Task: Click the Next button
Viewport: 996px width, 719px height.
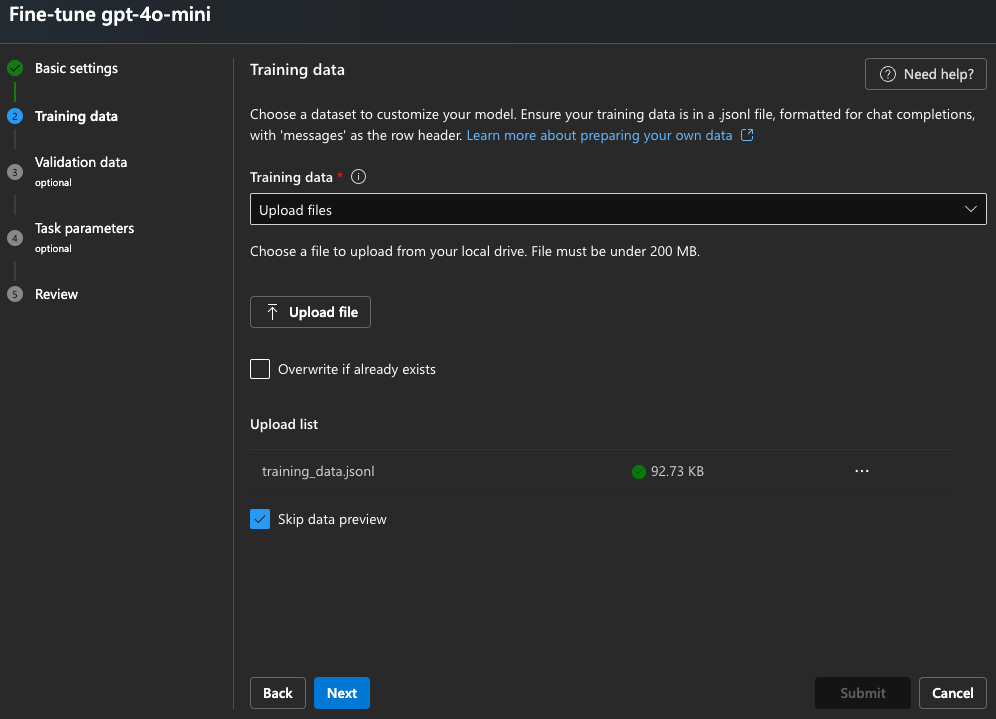Action: tap(342, 693)
